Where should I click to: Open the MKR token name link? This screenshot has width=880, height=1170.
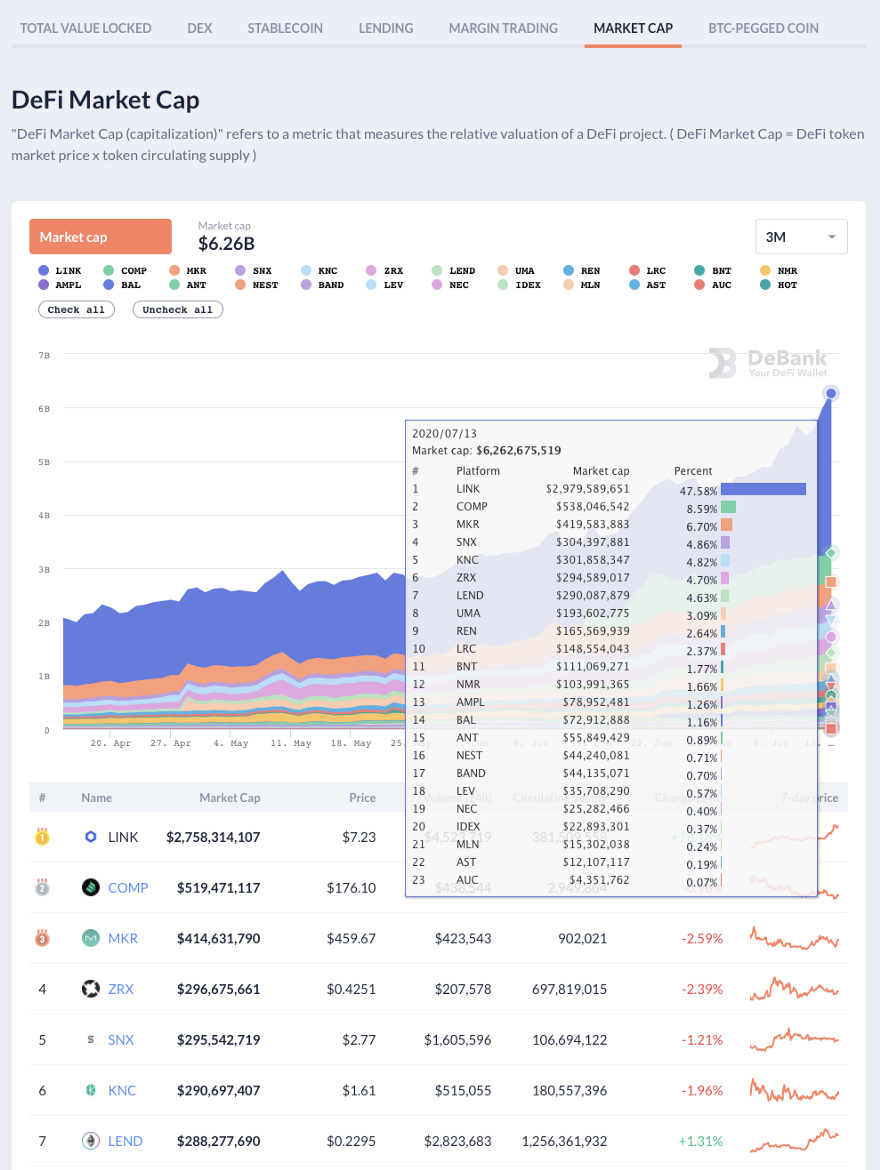point(123,939)
